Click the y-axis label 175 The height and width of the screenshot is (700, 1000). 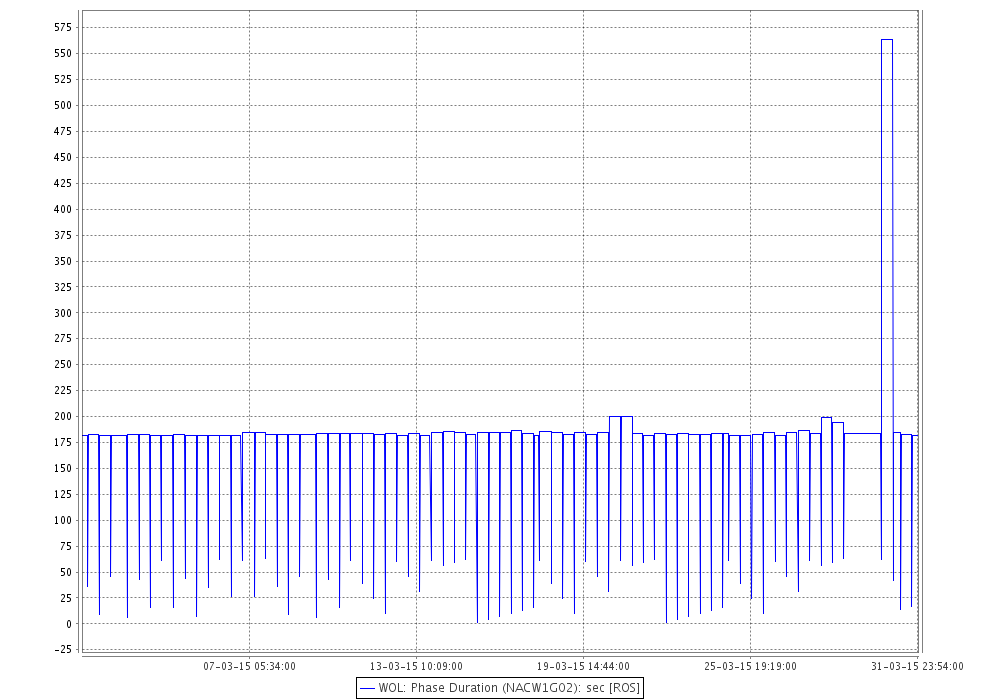click(x=63, y=442)
